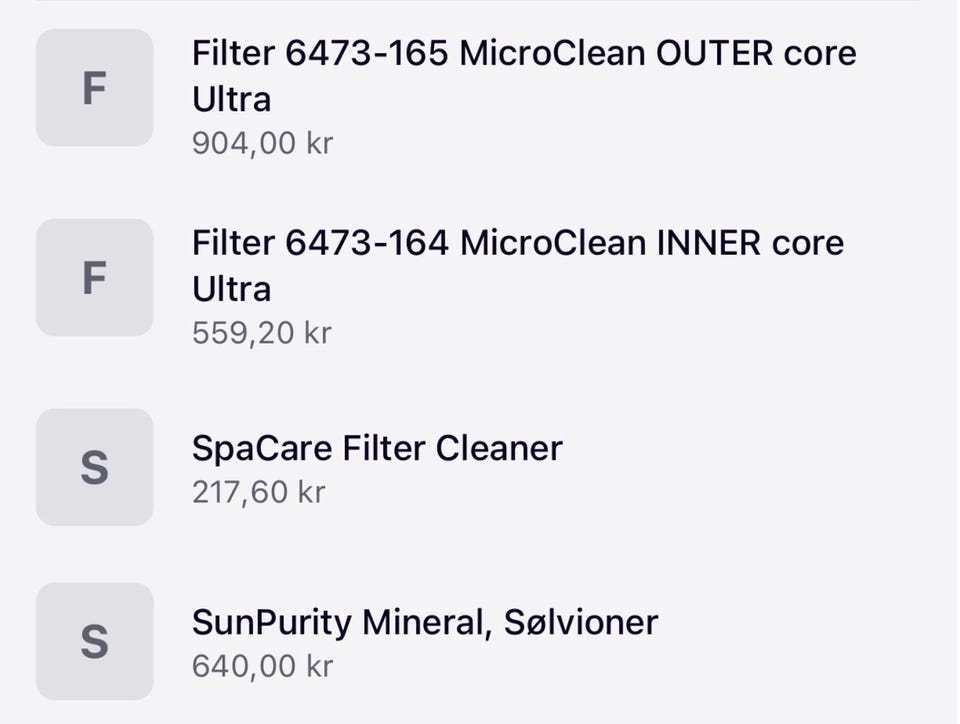Image resolution: width=960 pixels, height=724 pixels.
Task: Tap the word Ultra under INNER core
Action: [x=231, y=289]
